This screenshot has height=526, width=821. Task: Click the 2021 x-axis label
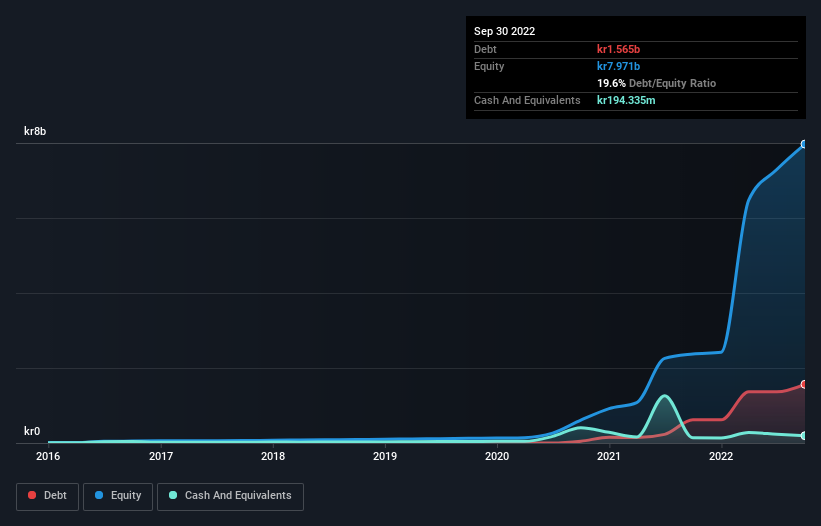coord(609,456)
